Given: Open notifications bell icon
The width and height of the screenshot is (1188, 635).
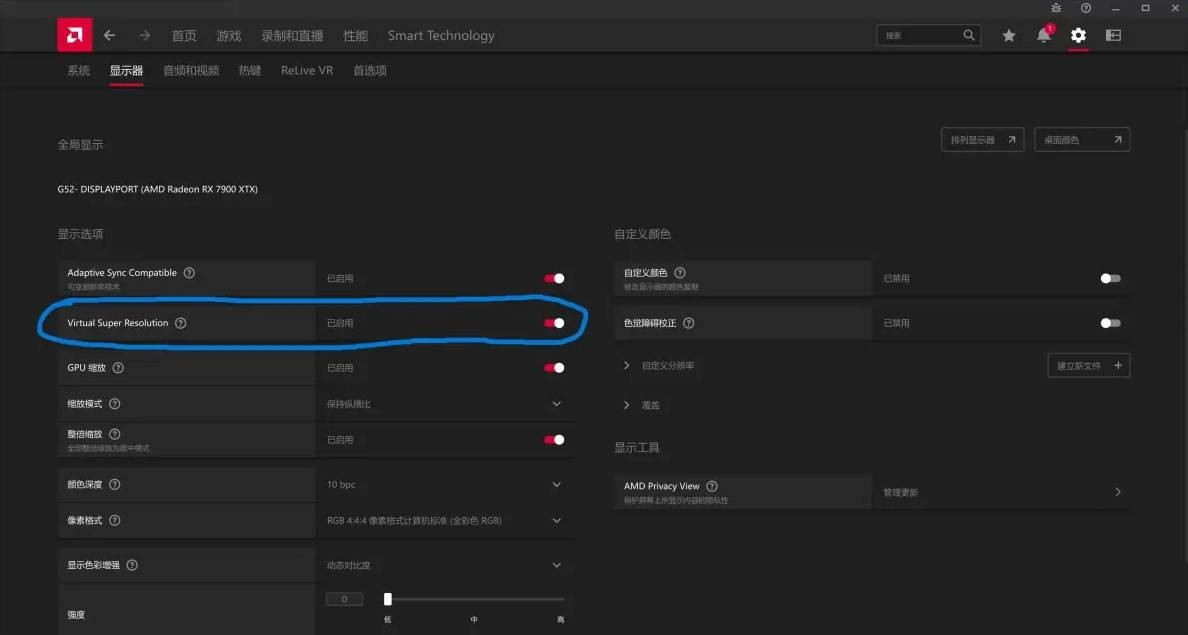Looking at the screenshot, I should point(1043,35).
